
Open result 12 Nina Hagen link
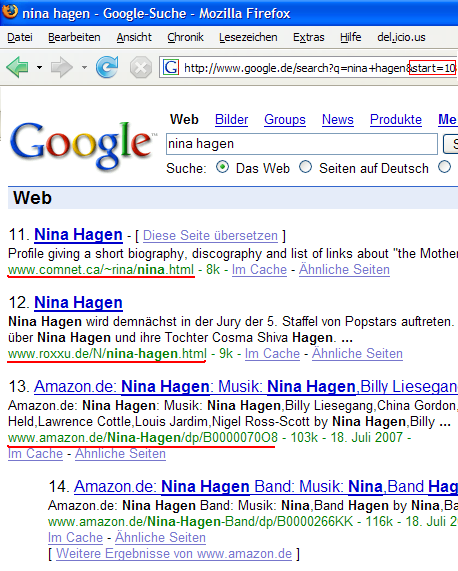(78, 303)
